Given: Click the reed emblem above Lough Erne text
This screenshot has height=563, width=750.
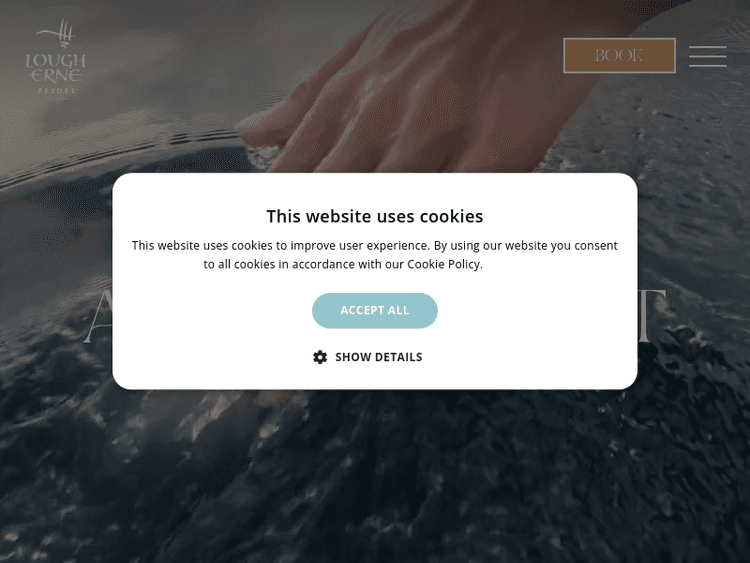Looking at the screenshot, I should pos(59,33).
